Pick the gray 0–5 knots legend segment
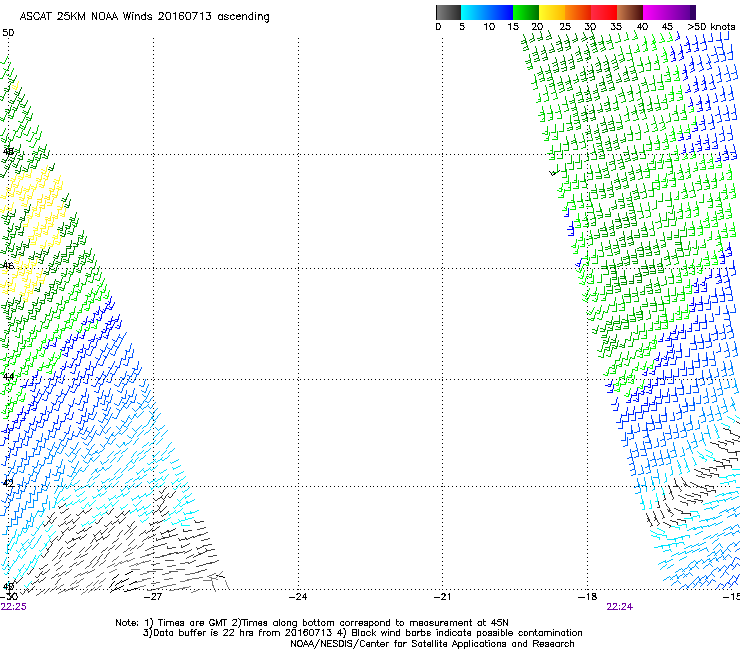The image size is (740, 650). click(448, 12)
